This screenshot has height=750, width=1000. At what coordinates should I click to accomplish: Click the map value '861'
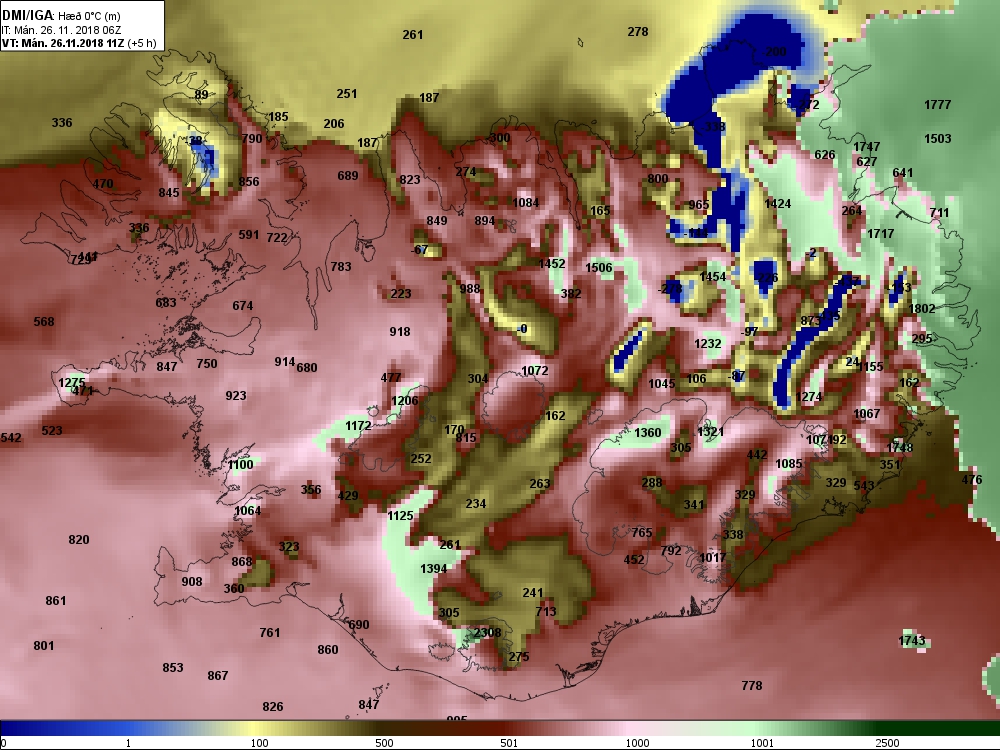point(56,600)
